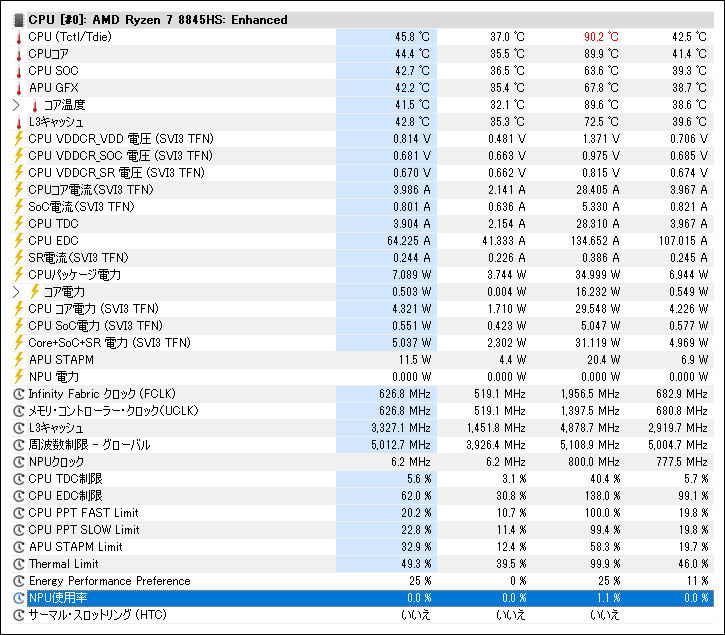Select the APU STAPM row label
This screenshot has width=725, height=635.
point(61,360)
